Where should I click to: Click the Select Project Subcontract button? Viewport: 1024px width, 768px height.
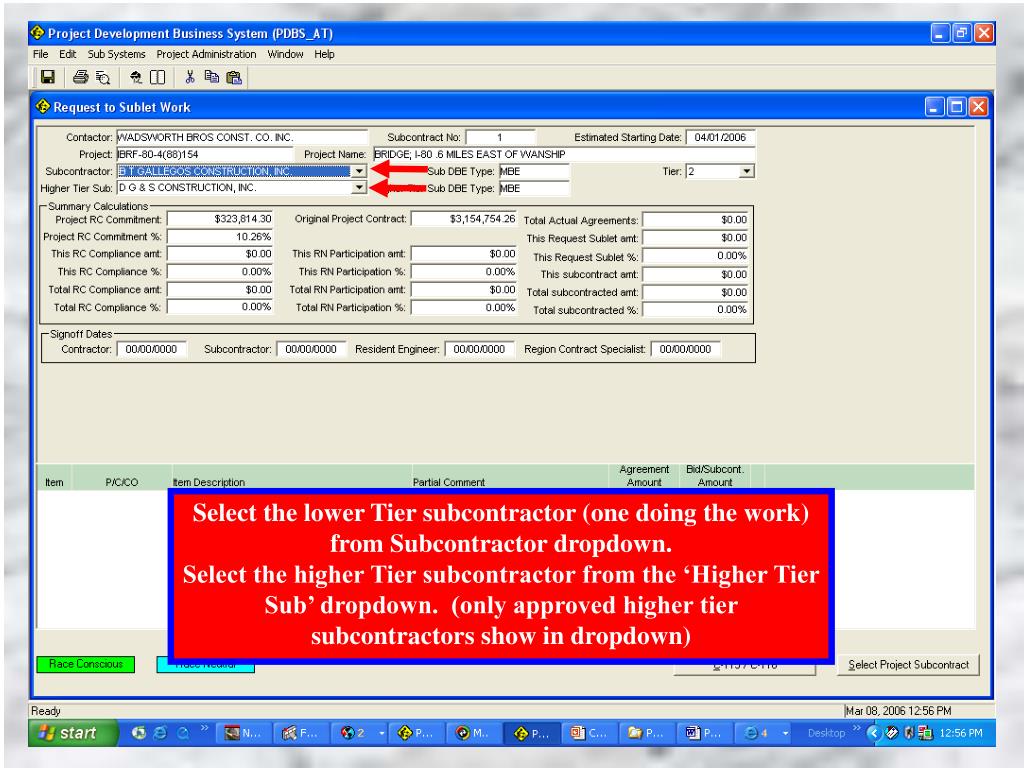click(x=908, y=665)
